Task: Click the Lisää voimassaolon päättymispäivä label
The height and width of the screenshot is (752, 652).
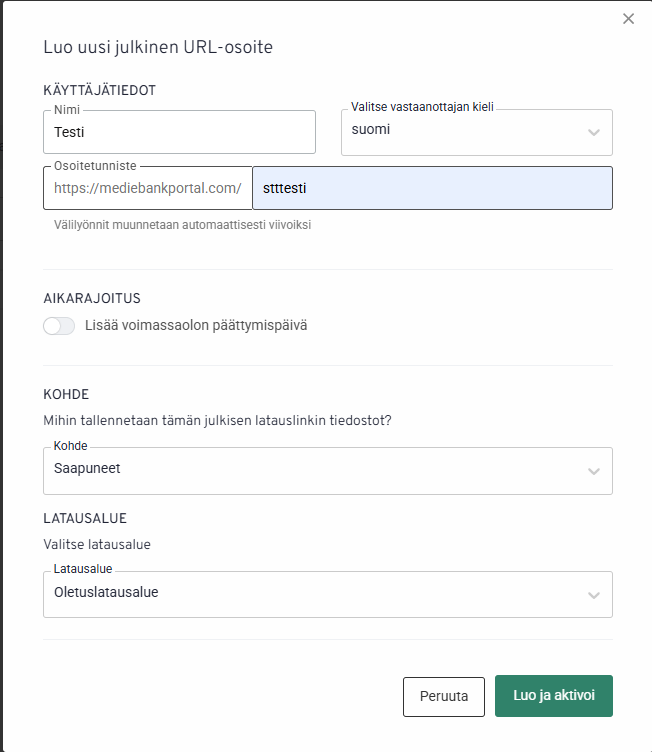Action: point(197,326)
